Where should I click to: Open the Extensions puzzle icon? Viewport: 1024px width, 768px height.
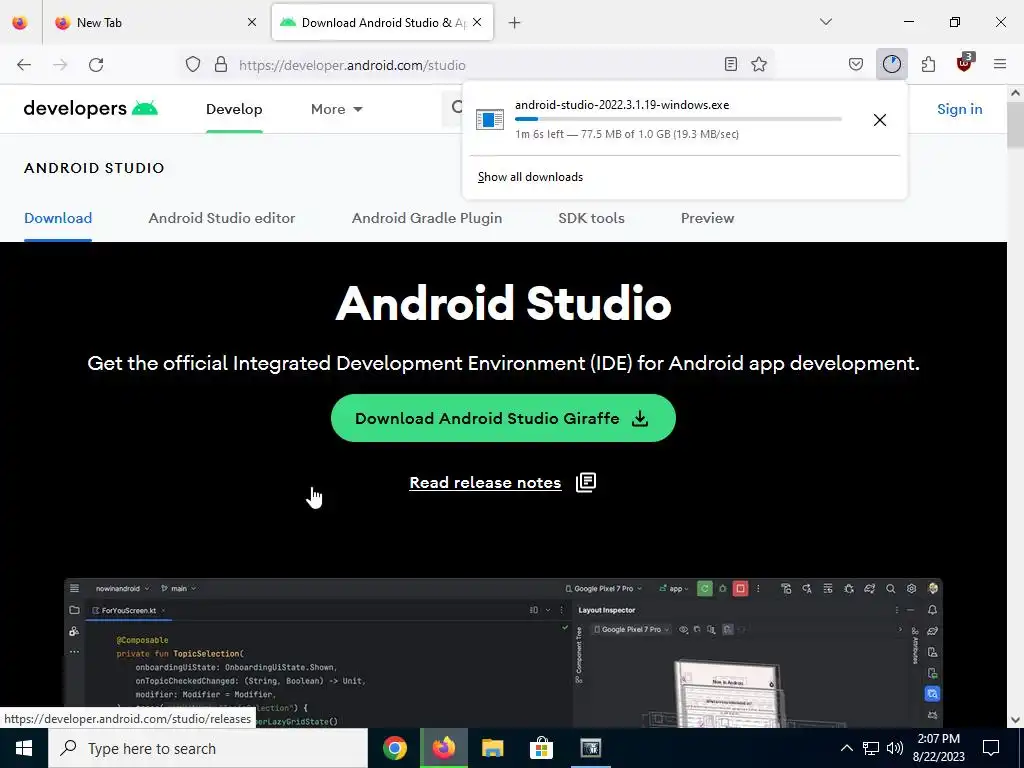click(928, 64)
